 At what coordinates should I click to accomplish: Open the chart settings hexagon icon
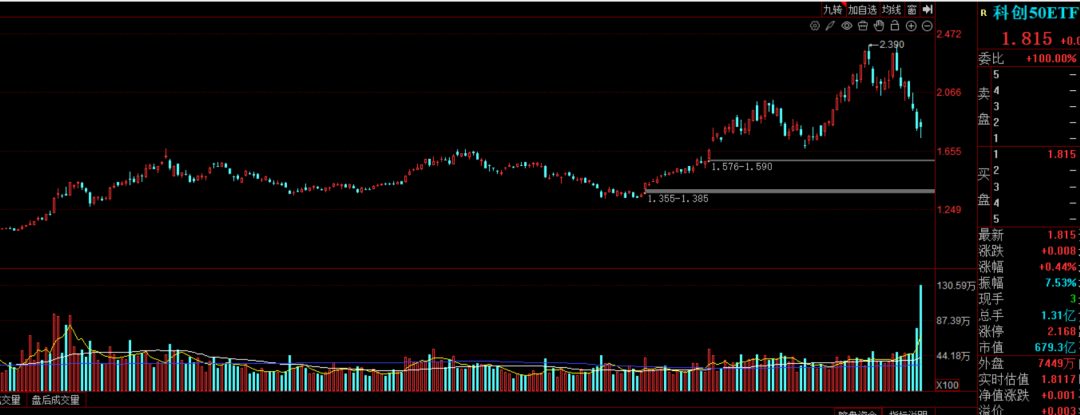[x=815, y=26]
